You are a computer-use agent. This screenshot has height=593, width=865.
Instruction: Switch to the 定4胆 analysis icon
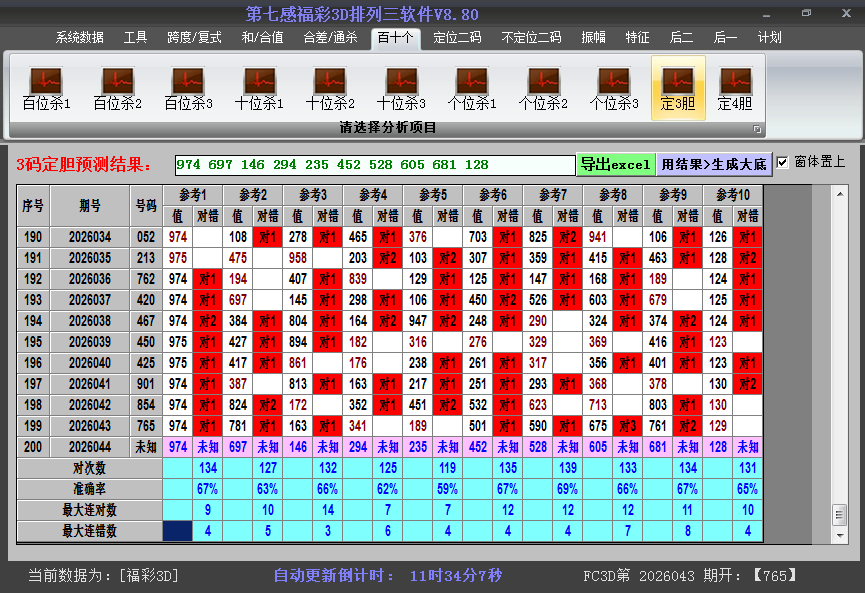[x=735, y=88]
